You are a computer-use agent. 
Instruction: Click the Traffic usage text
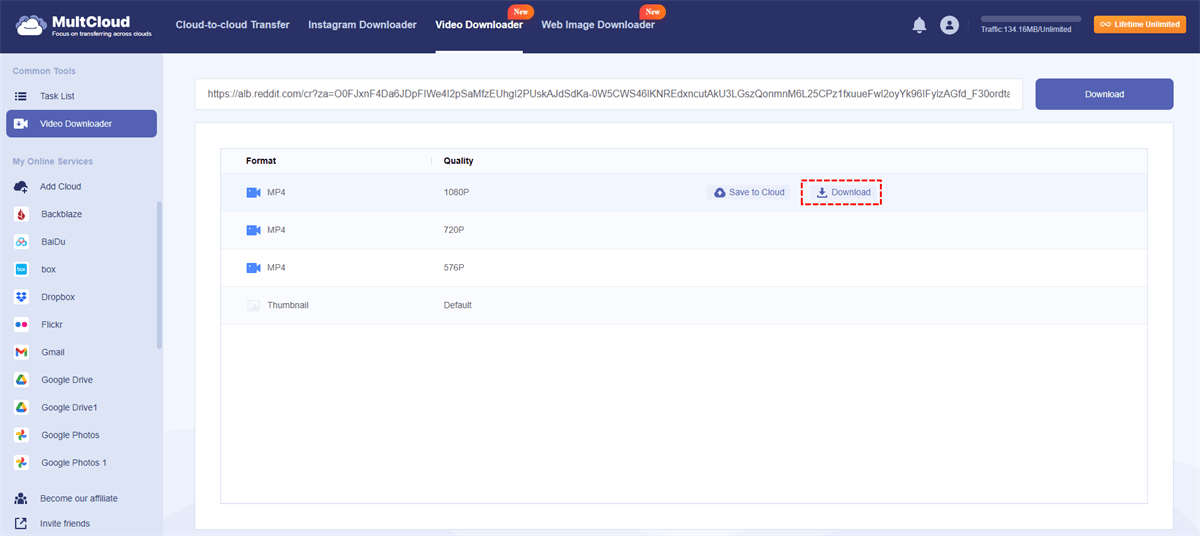point(1026,30)
